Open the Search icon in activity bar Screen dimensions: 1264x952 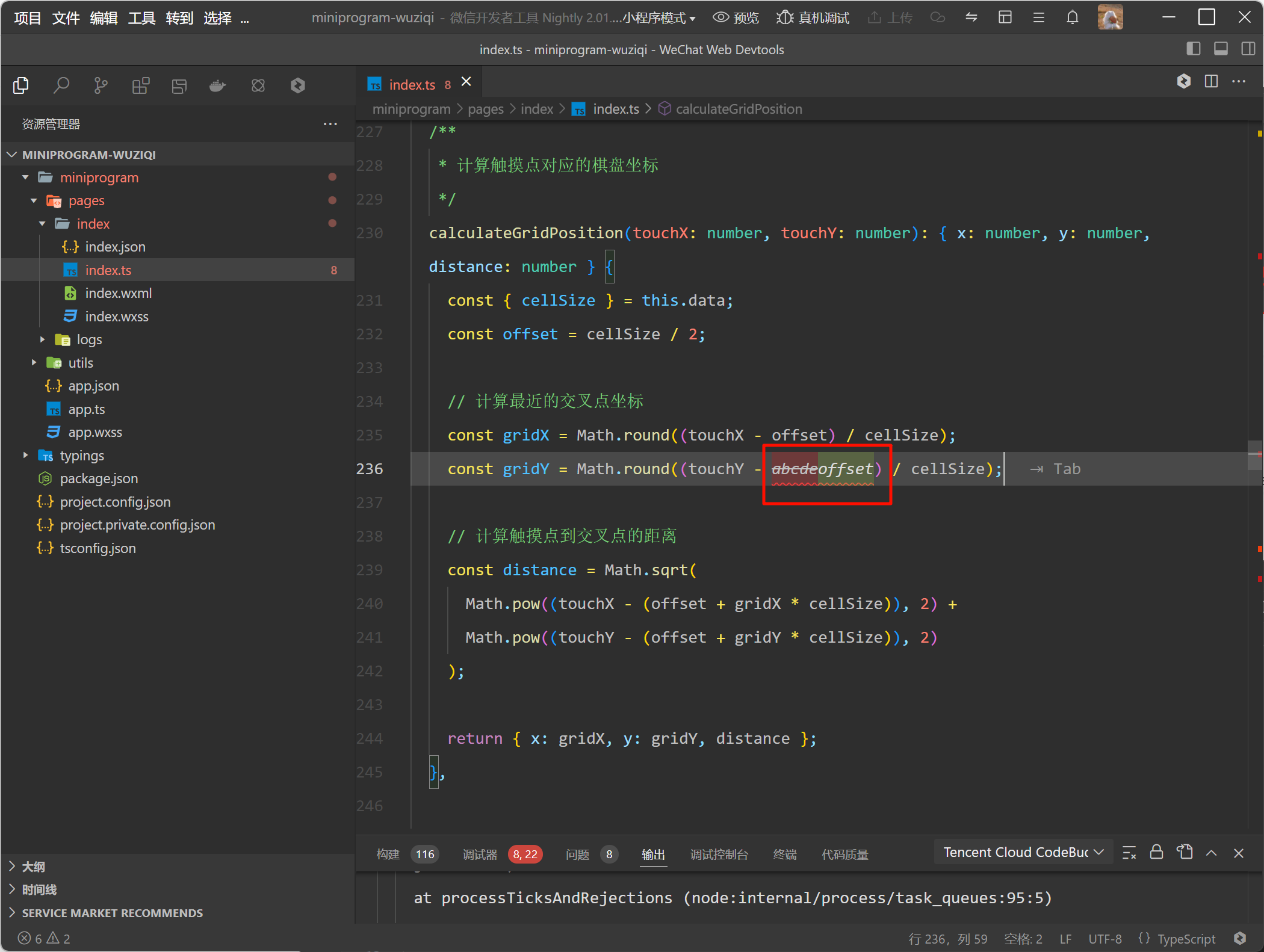click(x=61, y=85)
